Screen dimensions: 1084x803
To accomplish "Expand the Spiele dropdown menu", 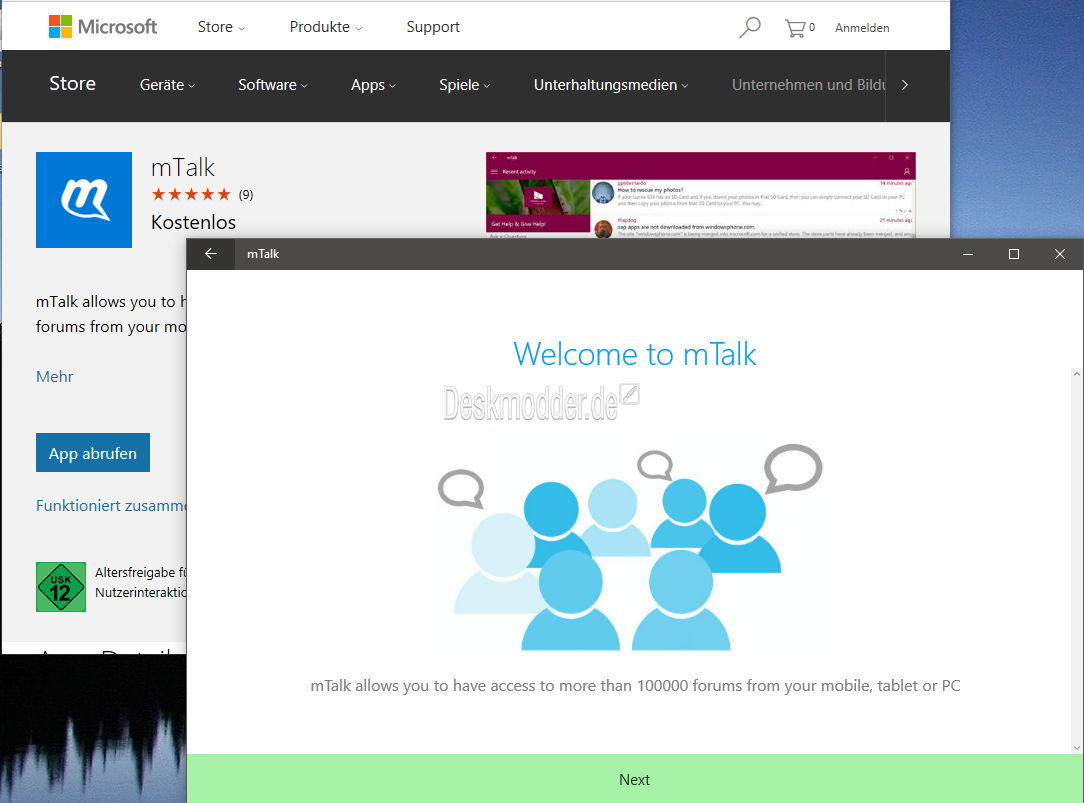I will click(465, 85).
